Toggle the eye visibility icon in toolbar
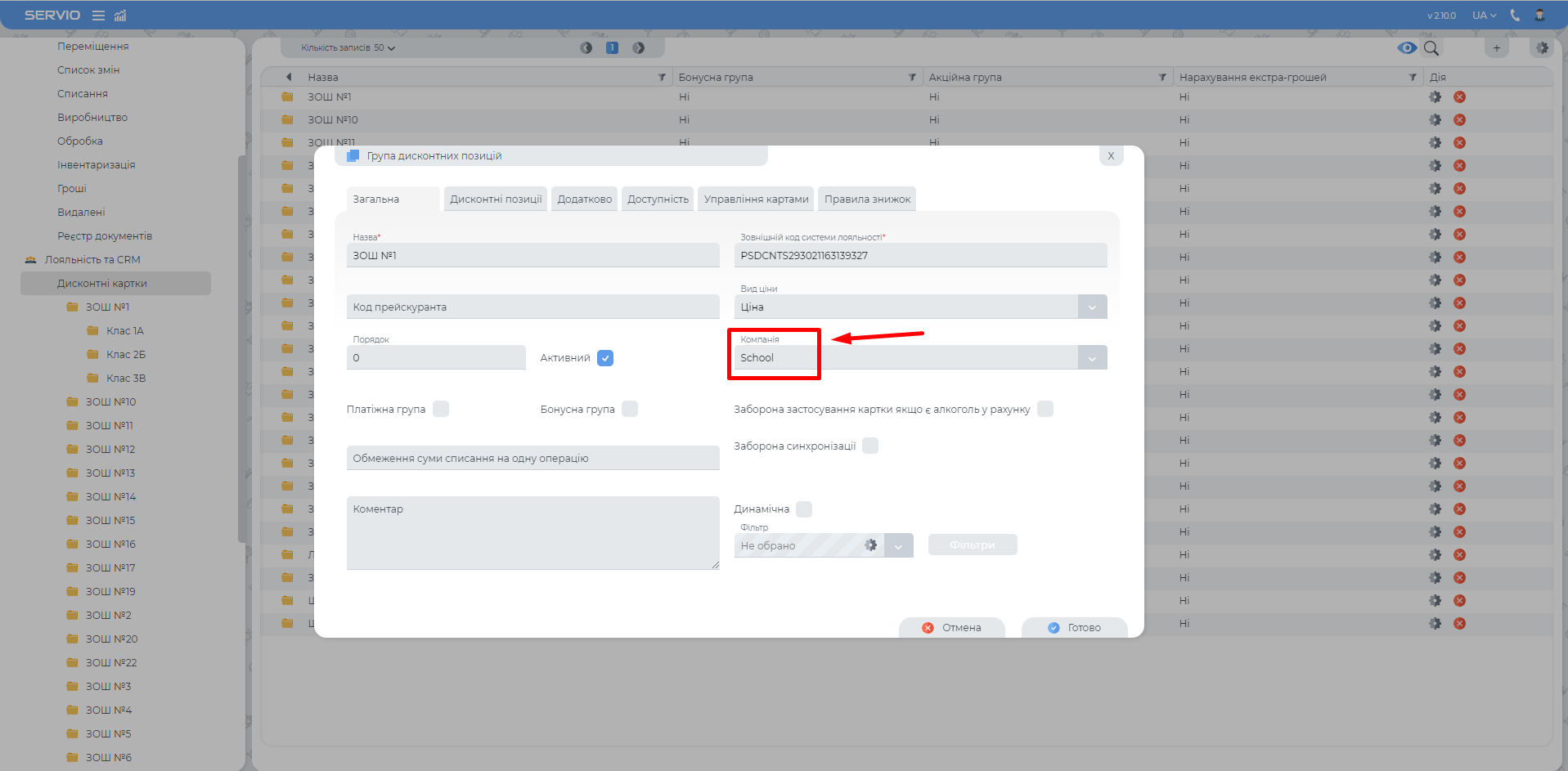This screenshot has width=1568, height=771. coord(1407,48)
